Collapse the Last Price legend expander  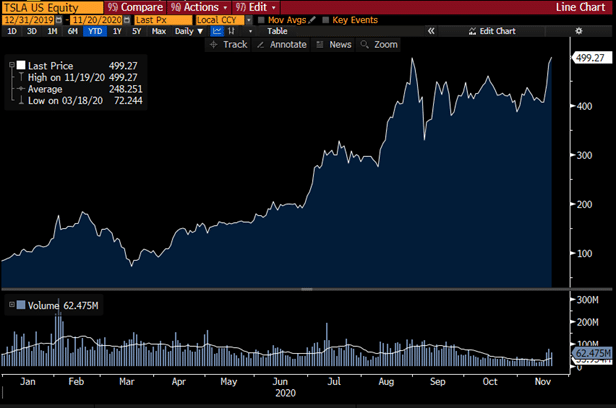coord(12,65)
